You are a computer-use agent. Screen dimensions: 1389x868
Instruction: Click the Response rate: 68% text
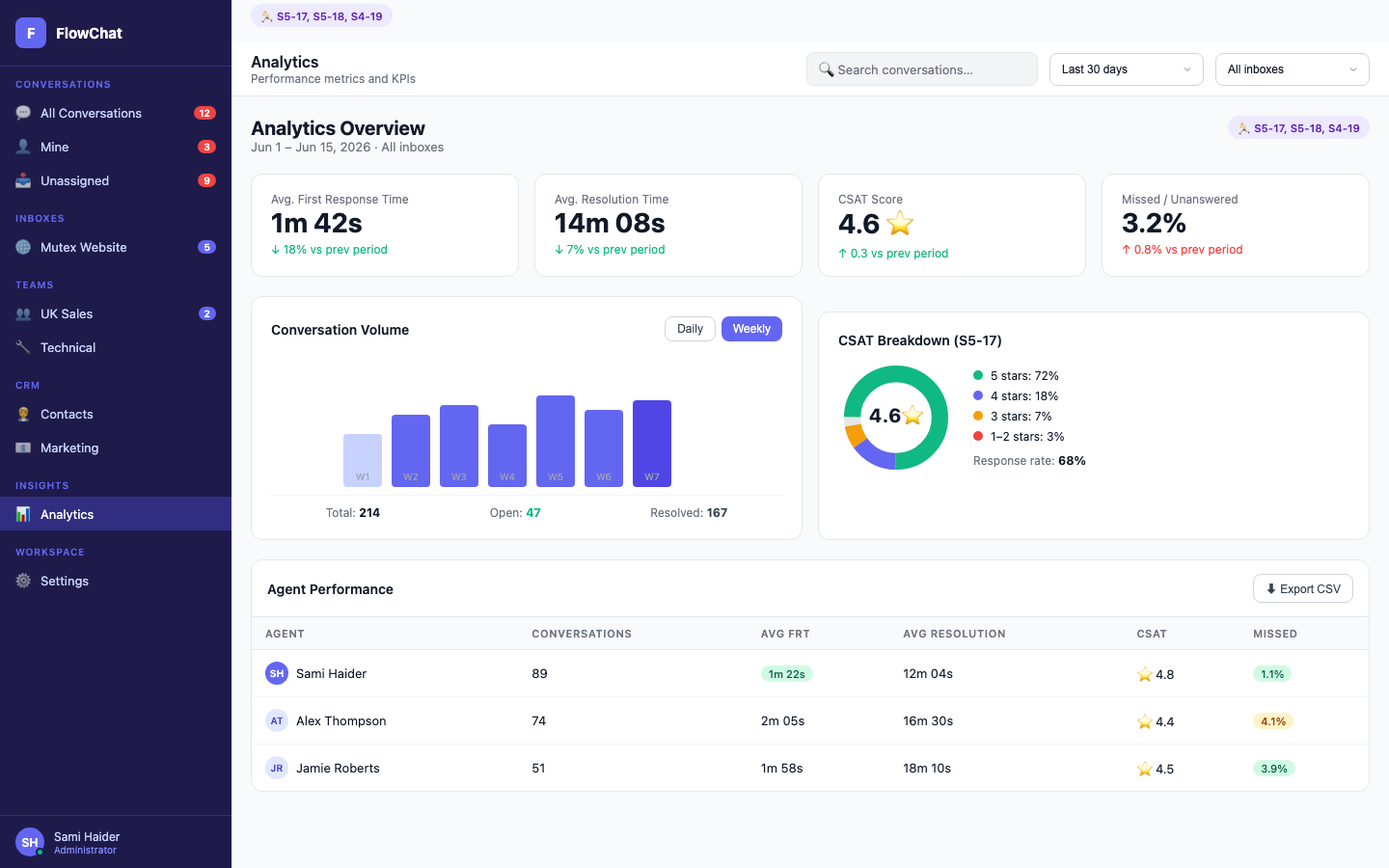[1029, 461]
